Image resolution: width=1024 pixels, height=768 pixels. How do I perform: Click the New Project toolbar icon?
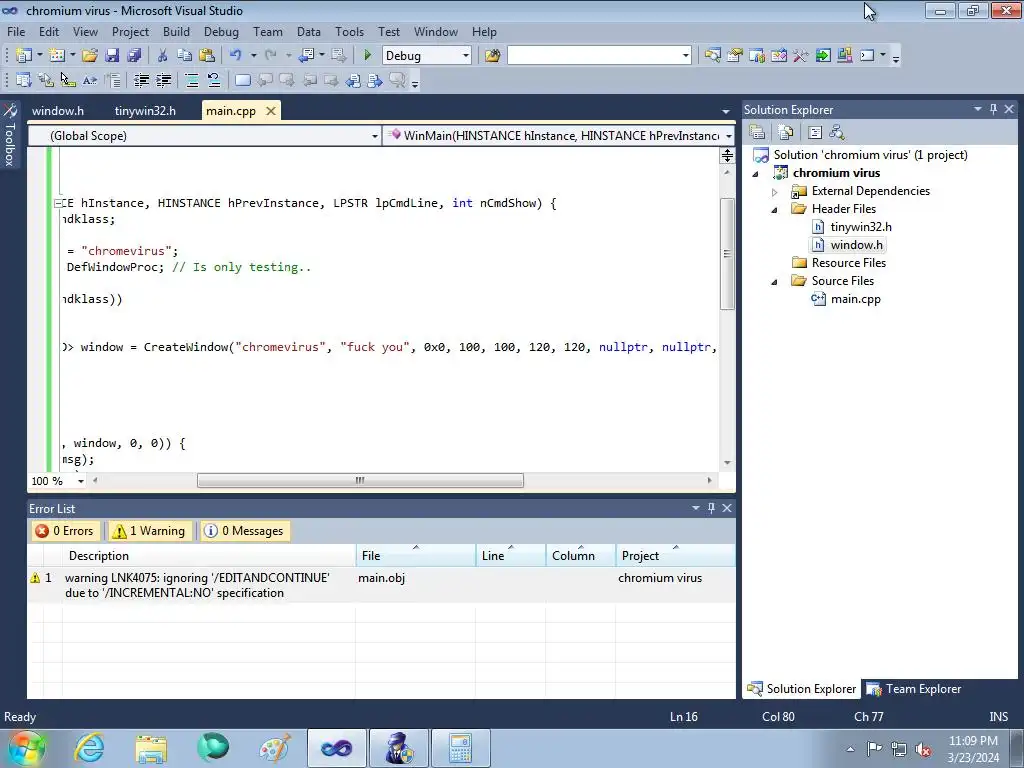[x=24, y=56]
